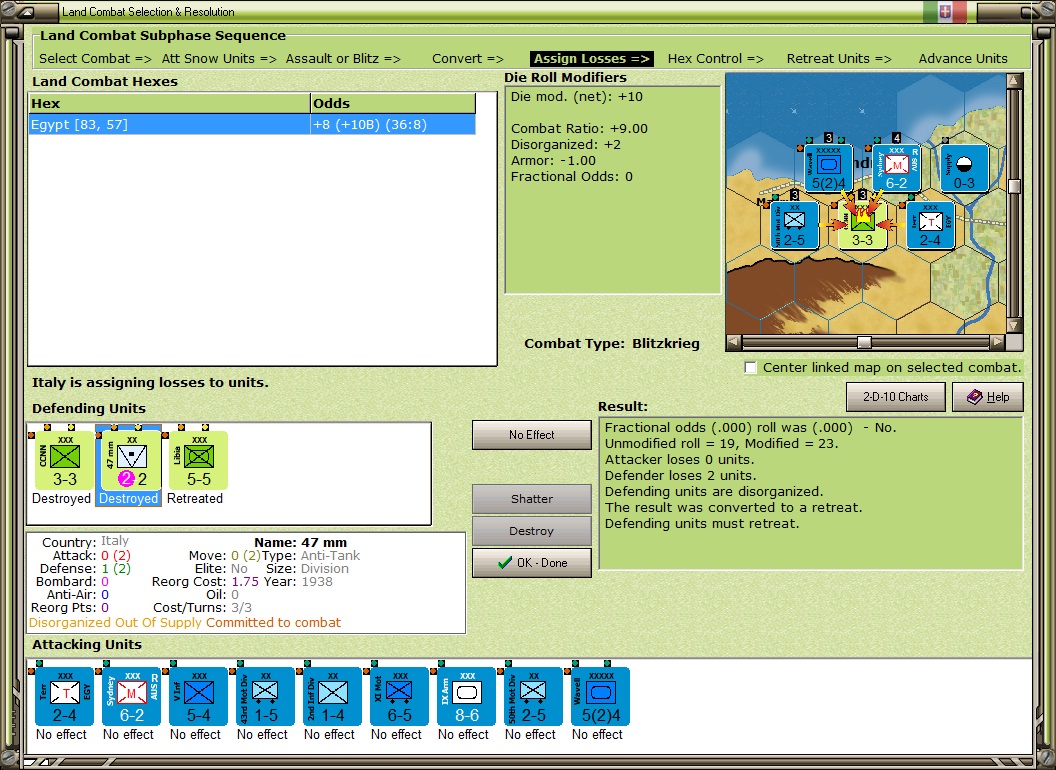
Task: Click the XI Mot 6-5 attacking unit
Action: (x=399, y=697)
